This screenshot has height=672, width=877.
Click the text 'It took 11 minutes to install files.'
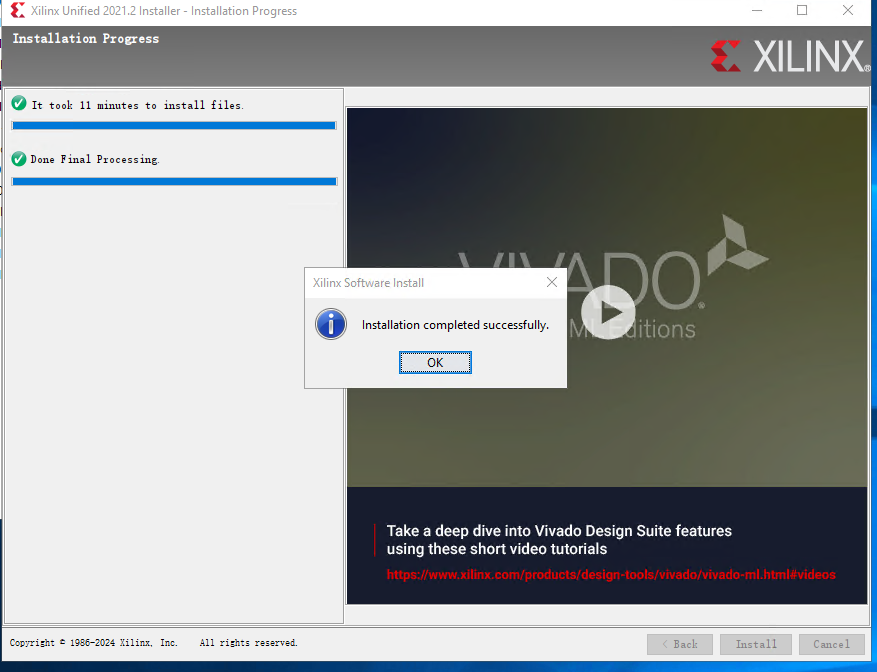click(138, 105)
